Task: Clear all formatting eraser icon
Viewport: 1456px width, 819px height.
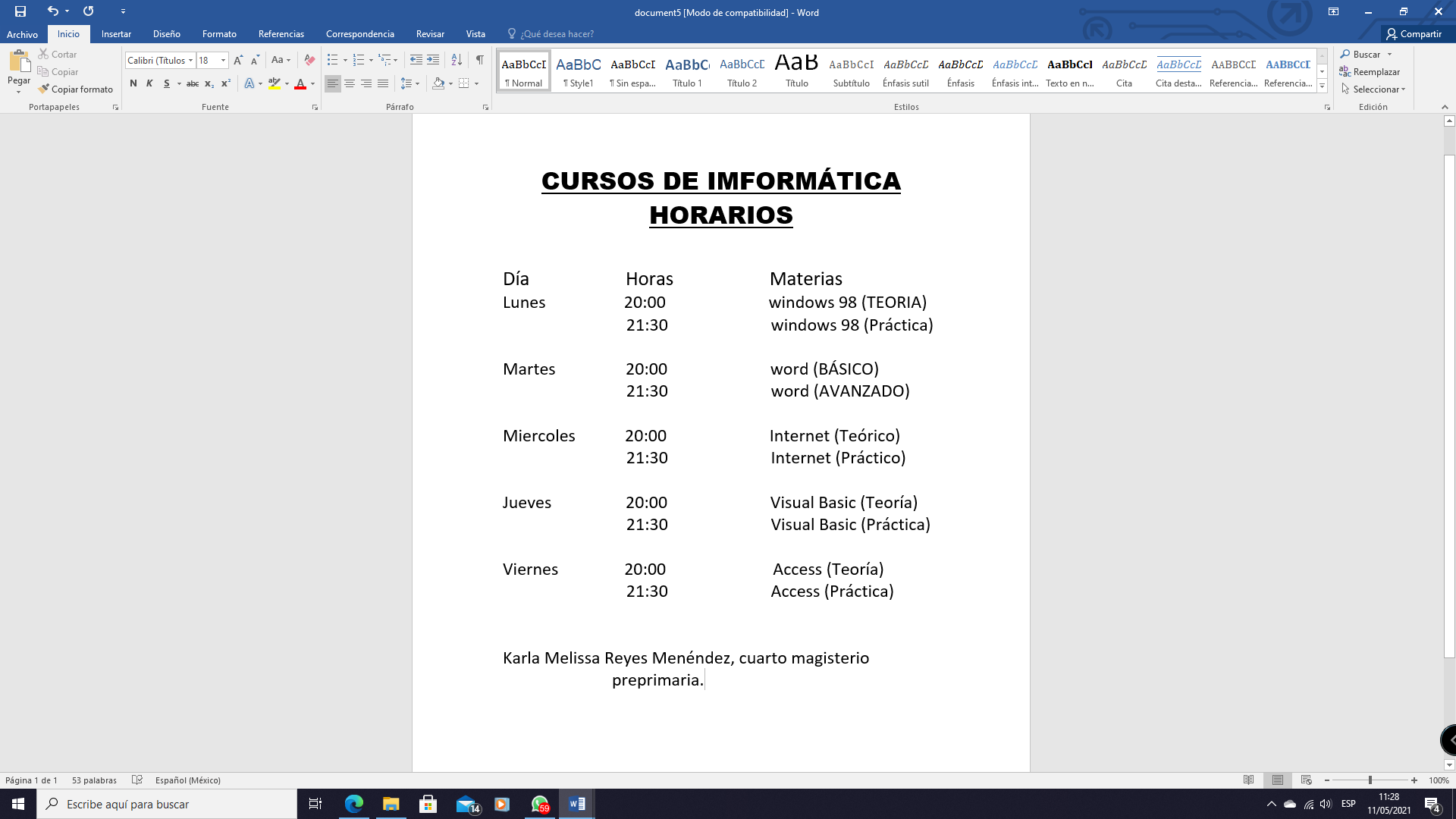Action: pos(309,60)
